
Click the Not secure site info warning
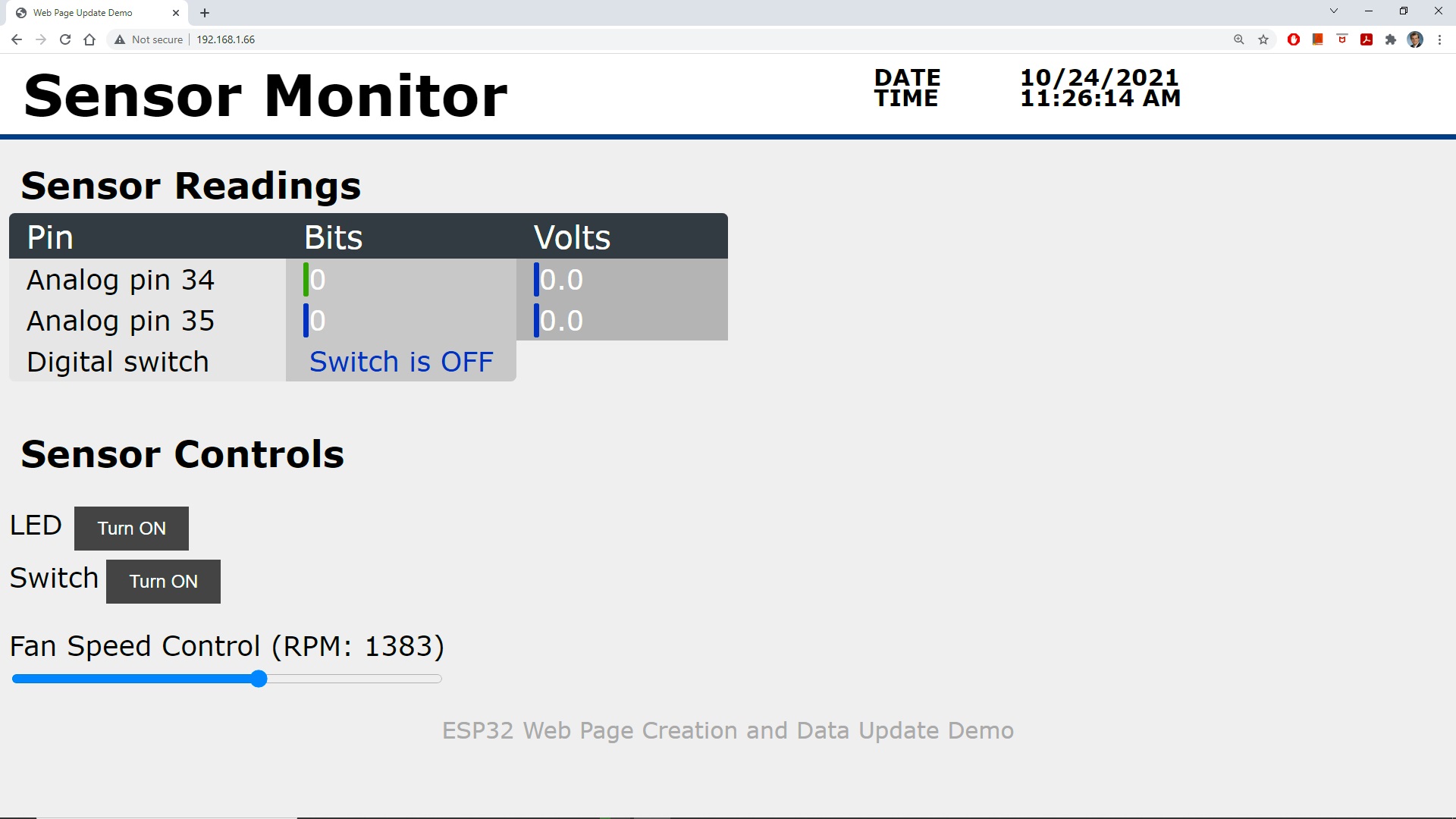tap(149, 39)
